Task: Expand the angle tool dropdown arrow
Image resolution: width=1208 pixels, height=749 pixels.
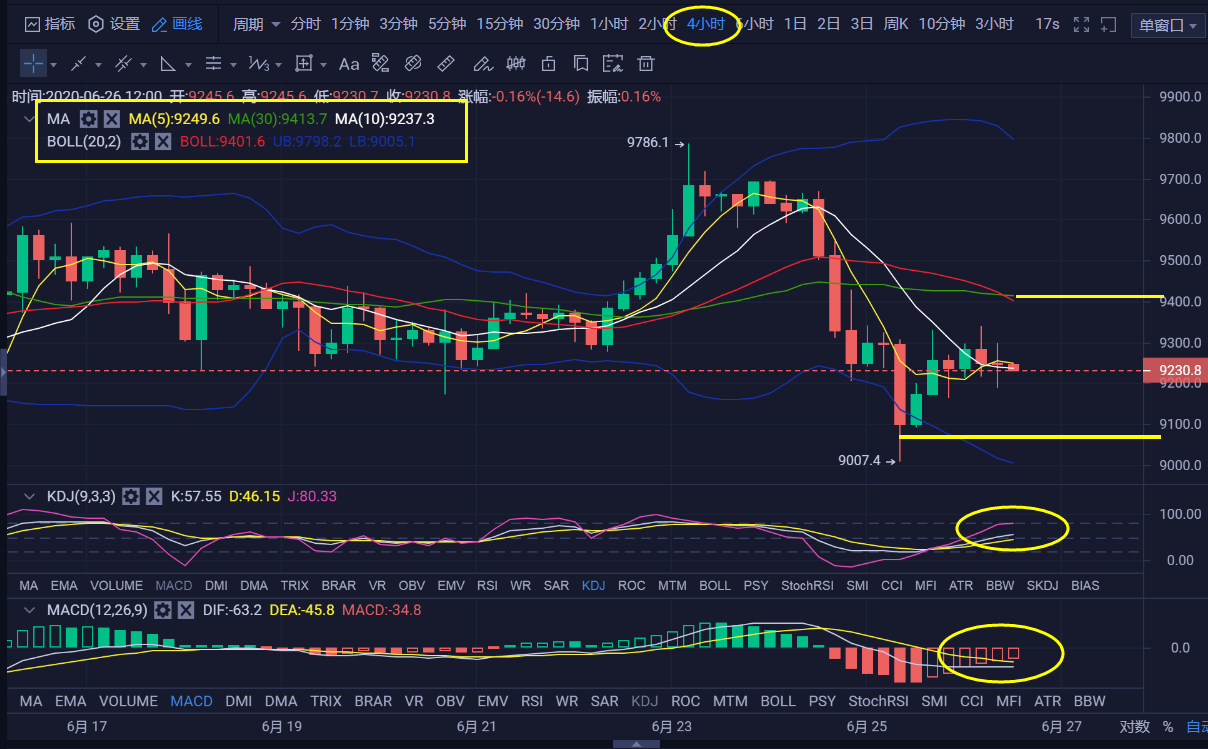Action: point(188,65)
